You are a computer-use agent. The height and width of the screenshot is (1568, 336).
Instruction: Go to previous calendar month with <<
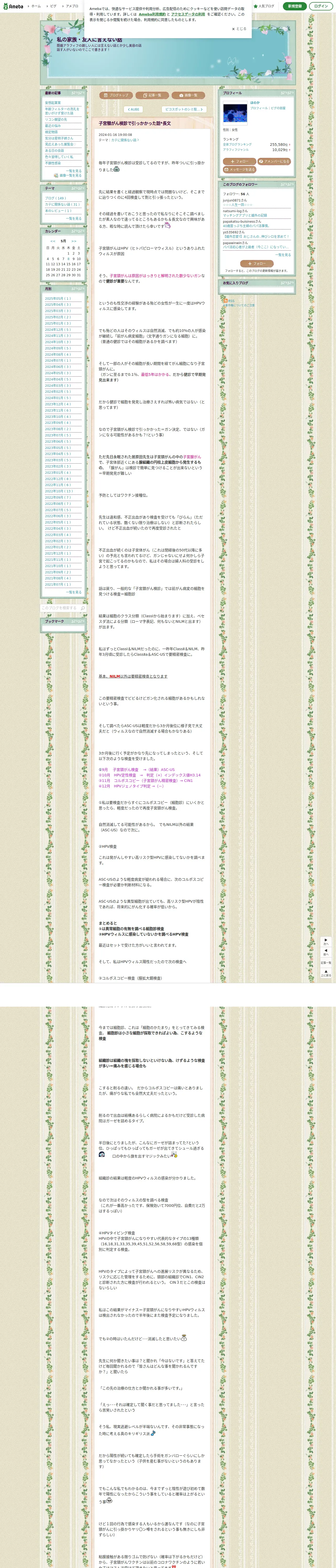(53, 241)
